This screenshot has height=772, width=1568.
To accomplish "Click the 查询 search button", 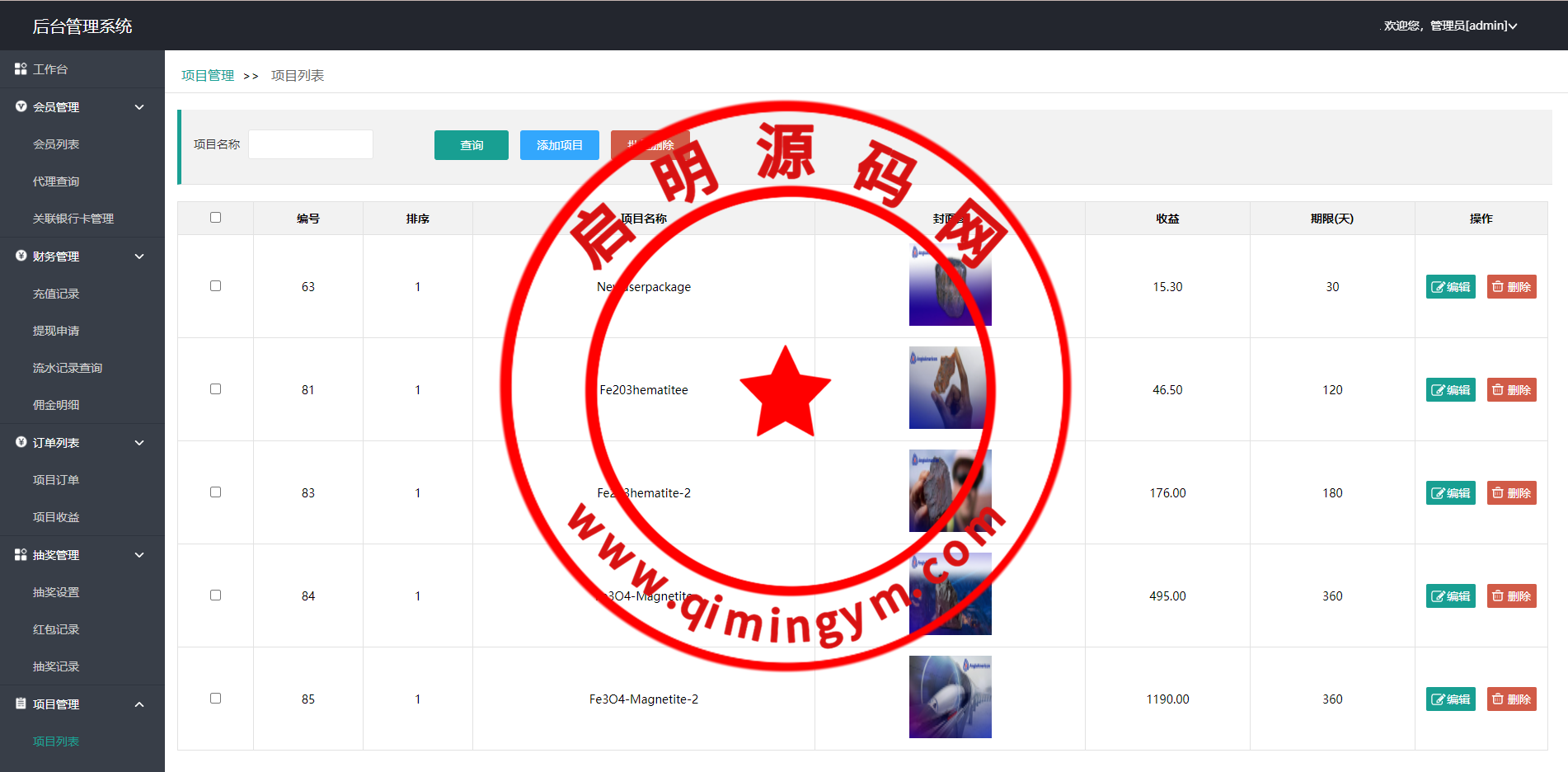I will (471, 145).
